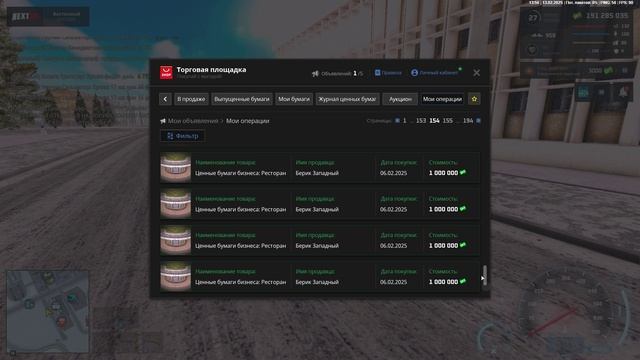Click the Торговая площадка window title
The image size is (640, 360).
coord(211,69)
